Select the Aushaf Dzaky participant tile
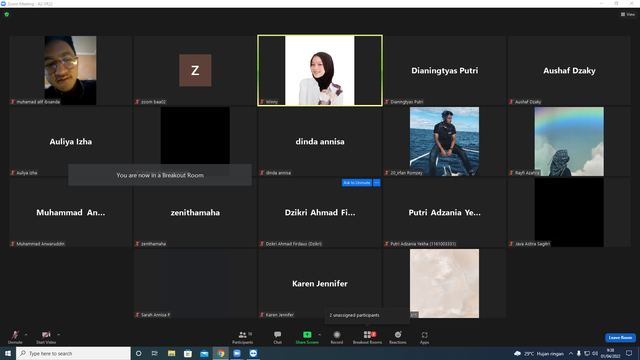 569,70
